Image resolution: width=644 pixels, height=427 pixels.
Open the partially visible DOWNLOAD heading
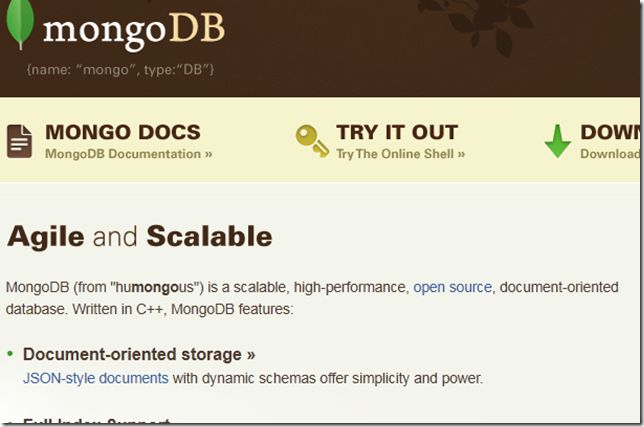[610, 132]
